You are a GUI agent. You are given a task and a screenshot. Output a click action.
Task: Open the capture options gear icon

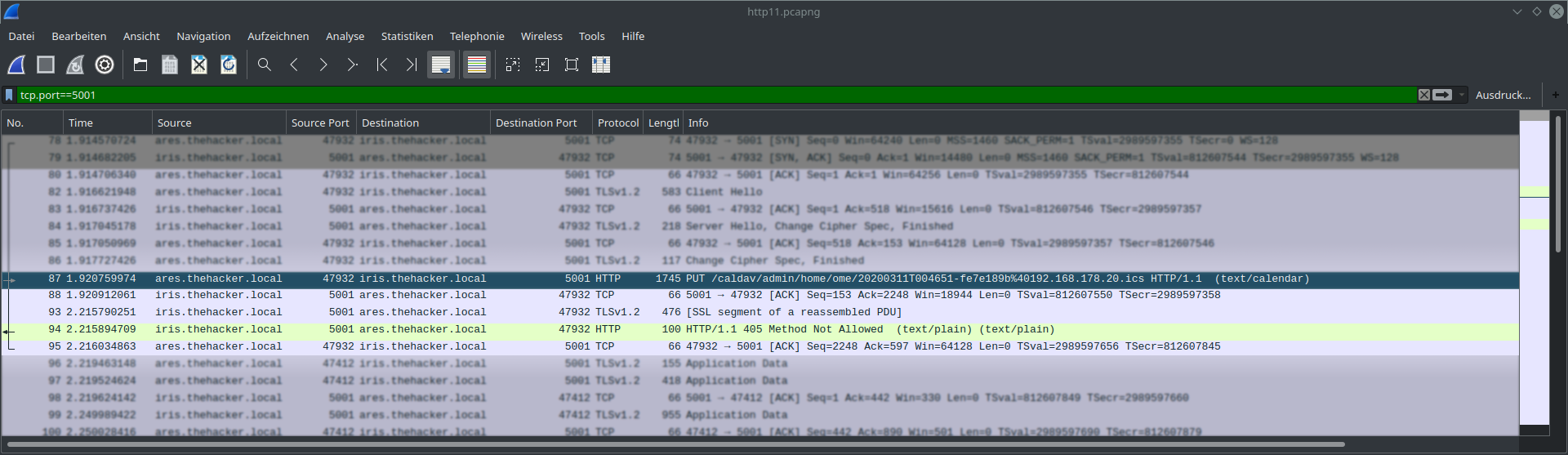pos(105,65)
